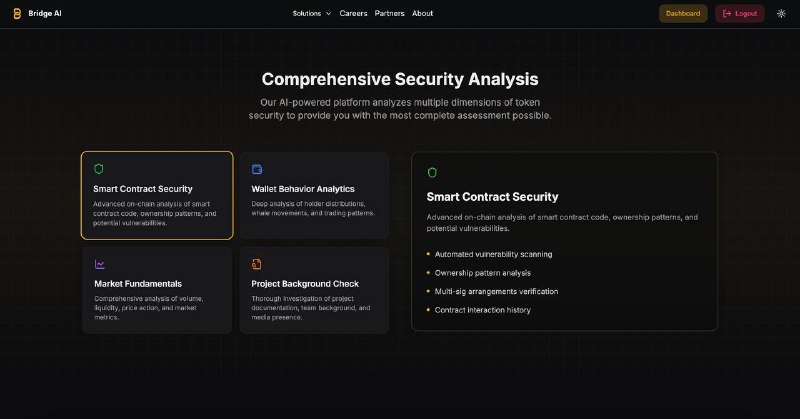Click the logout arrow icon
800x419 pixels.
coord(727,14)
